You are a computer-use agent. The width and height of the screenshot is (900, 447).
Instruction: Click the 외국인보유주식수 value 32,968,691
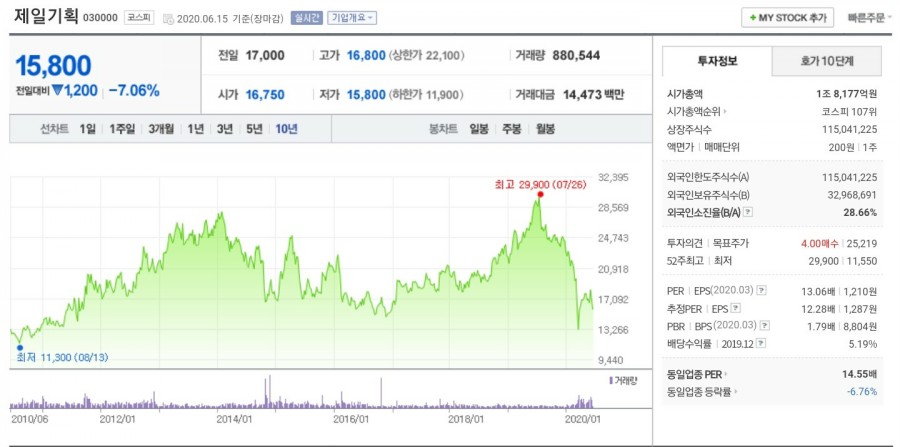pyautogui.click(x=852, y=195)
